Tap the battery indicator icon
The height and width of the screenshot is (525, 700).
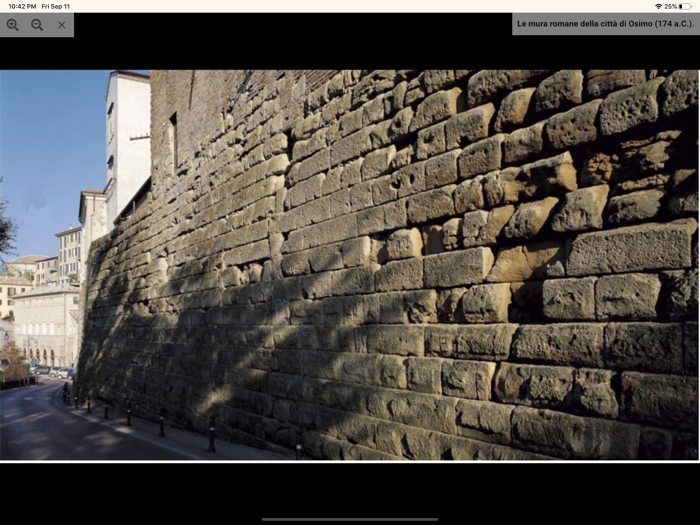pos(684,6)
